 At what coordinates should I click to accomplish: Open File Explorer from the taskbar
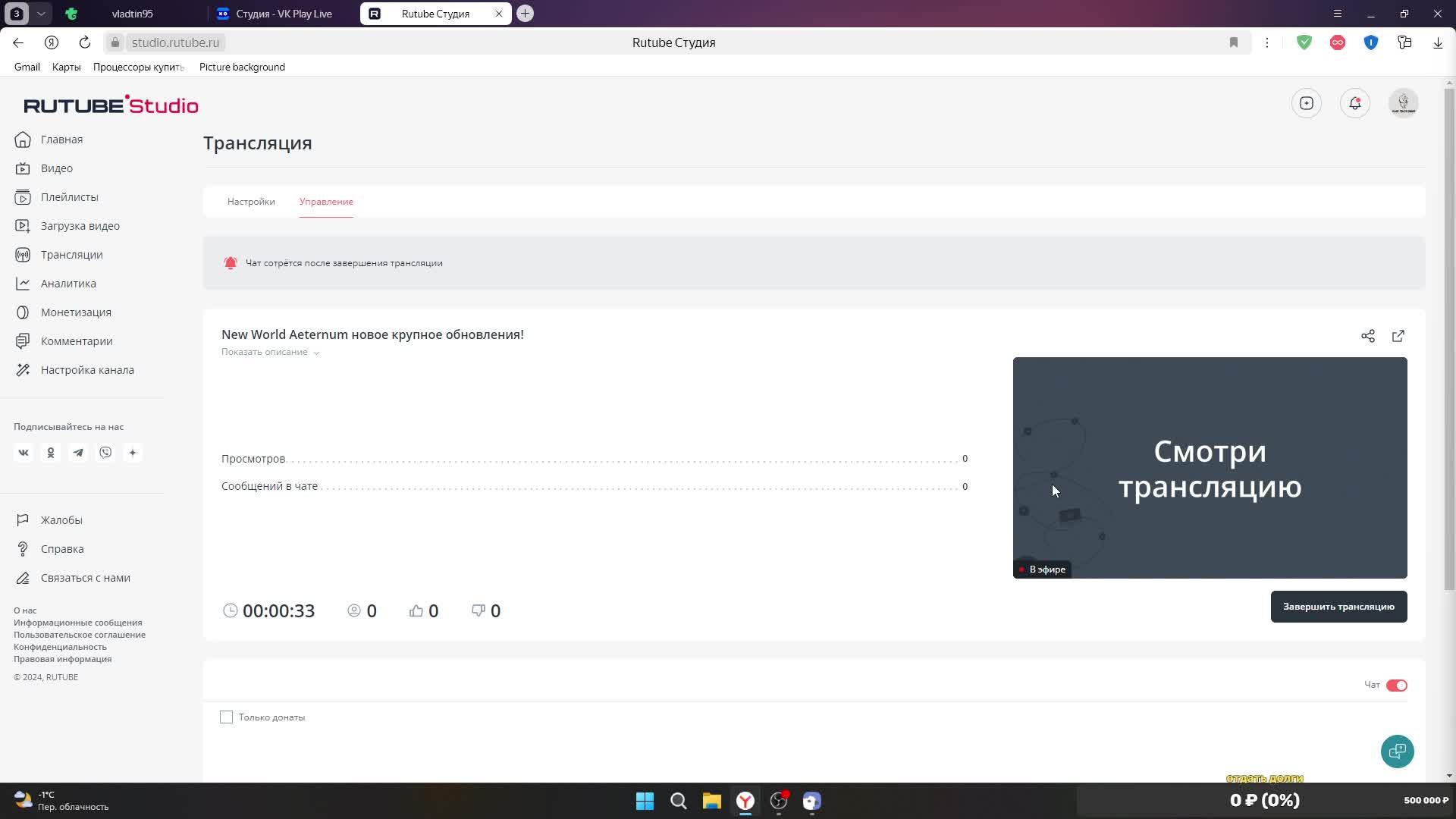coord(711,801)
